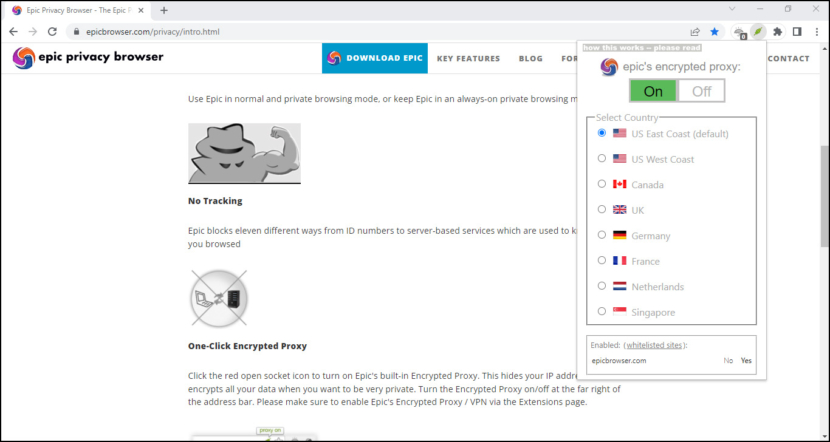
Task: Select UK as proxy country
Action: point(601,209)
